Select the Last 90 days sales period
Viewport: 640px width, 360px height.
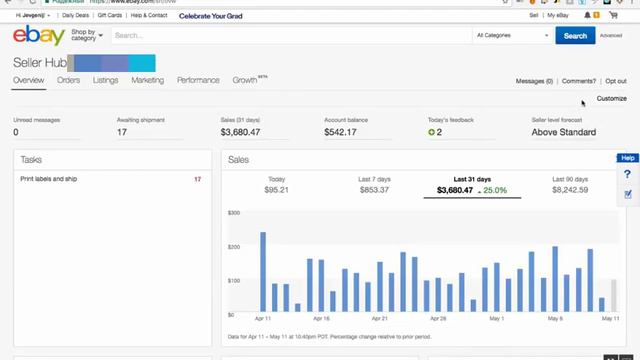pos(570,185)
